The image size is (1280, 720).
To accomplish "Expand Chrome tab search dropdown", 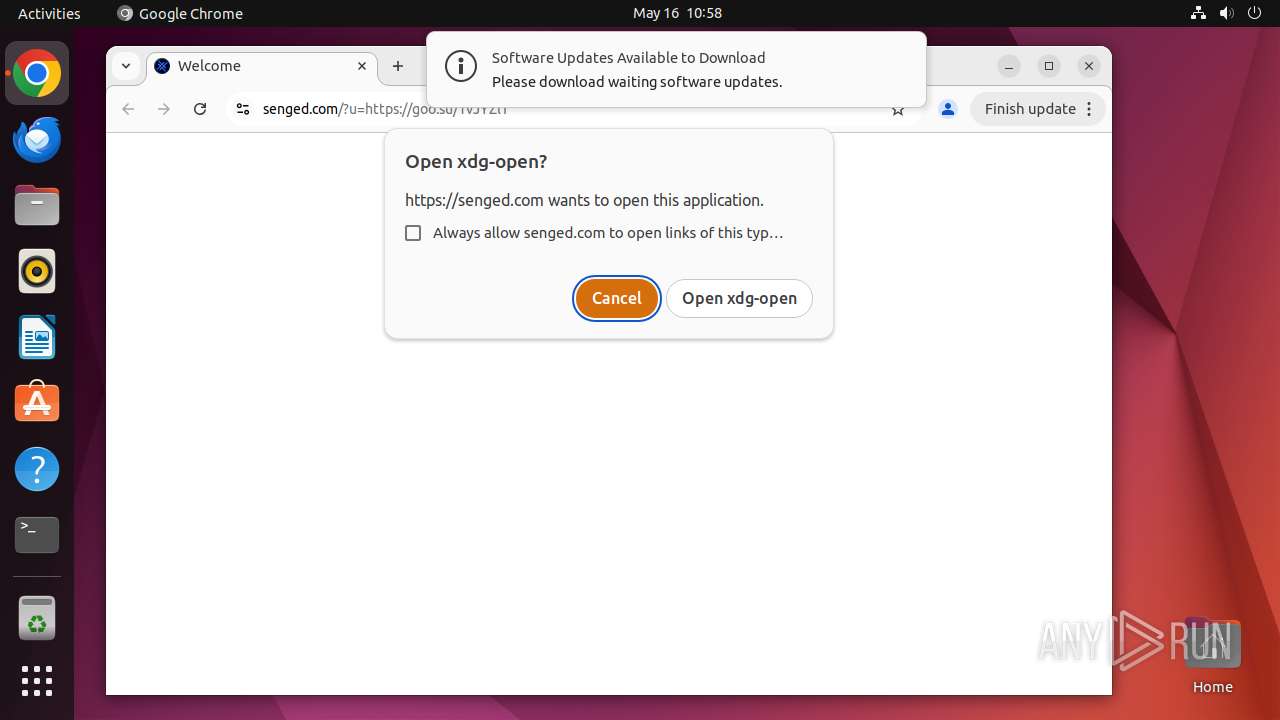I will pyautogui.click(x=126, y=66).
